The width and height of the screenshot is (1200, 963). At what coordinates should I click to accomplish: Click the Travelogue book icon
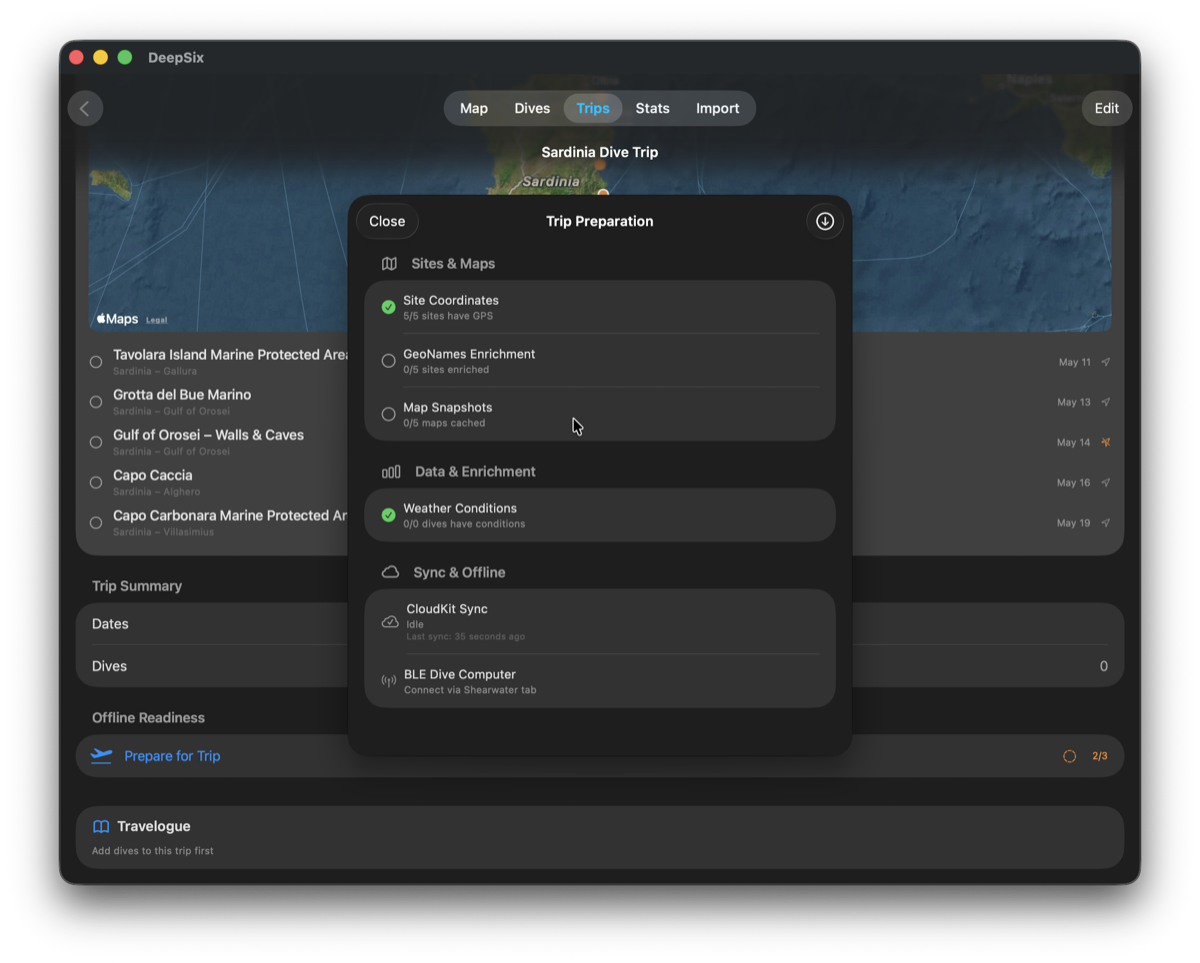pyautogui.click(x=101, y=826)
